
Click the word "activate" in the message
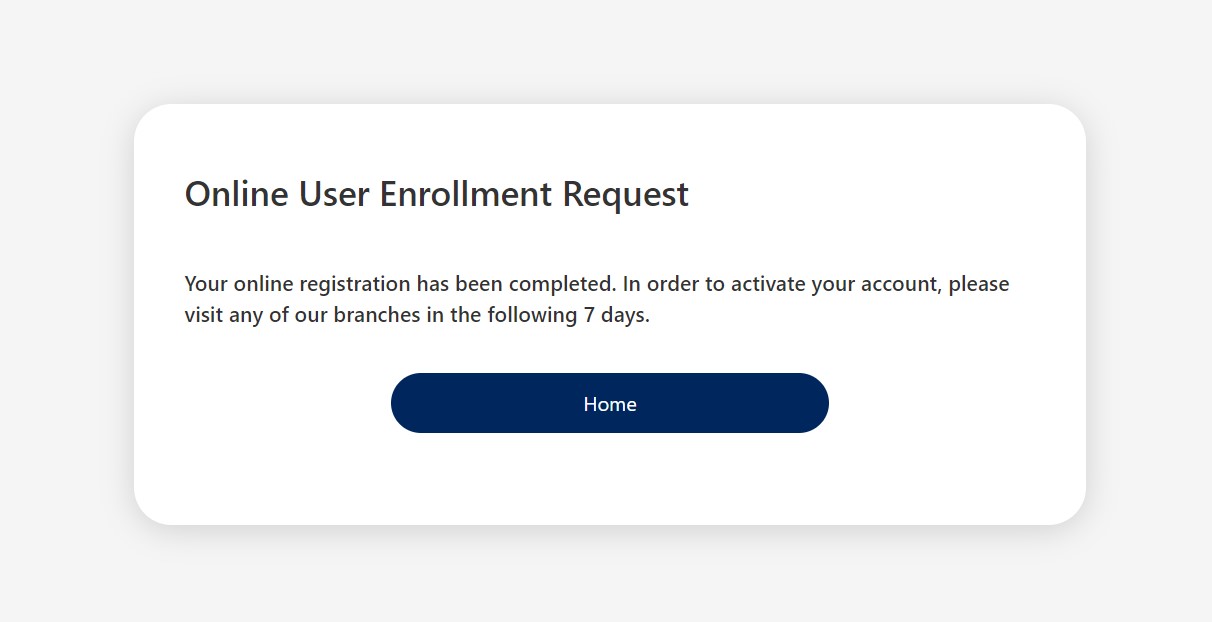point(768,284)
